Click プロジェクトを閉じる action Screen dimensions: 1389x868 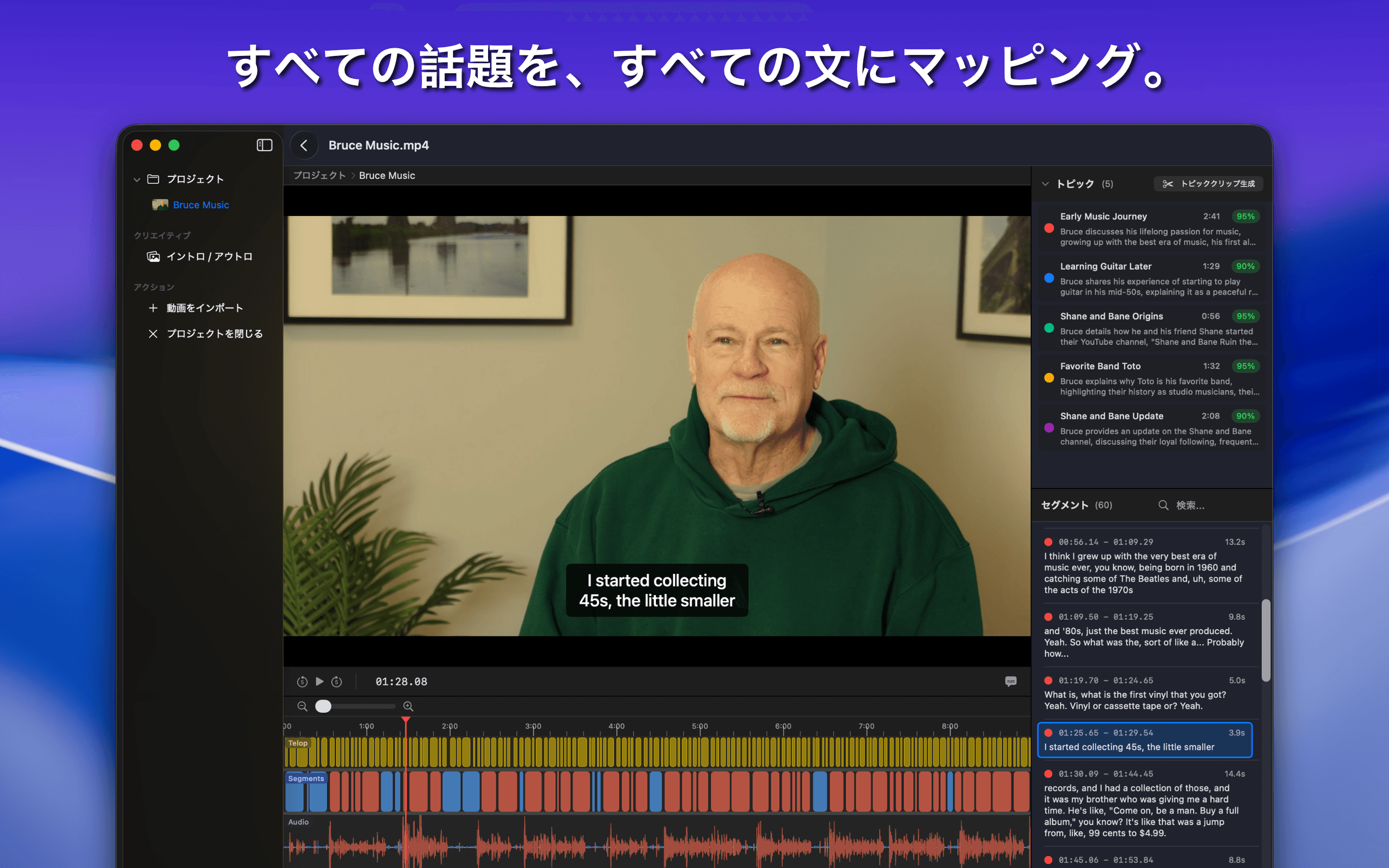[215, 334]
